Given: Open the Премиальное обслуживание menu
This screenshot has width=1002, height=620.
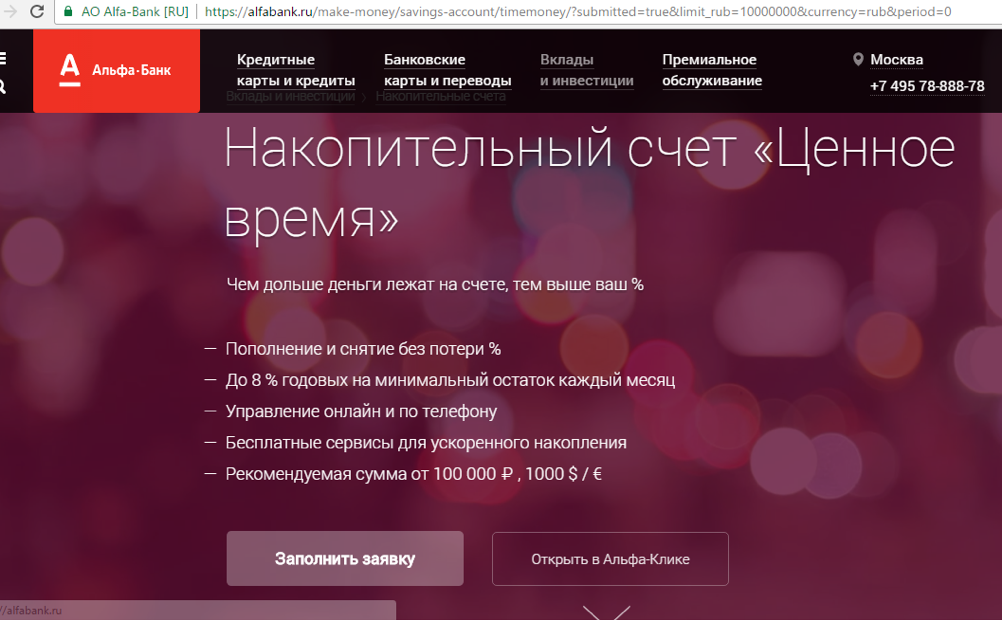Looking at the screenshot, I should point(712,70).
